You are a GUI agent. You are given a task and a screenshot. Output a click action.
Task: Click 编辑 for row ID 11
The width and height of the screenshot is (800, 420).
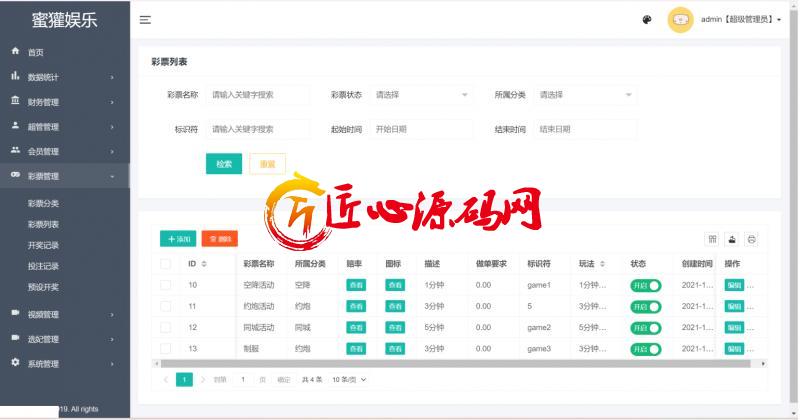[734, 307]
